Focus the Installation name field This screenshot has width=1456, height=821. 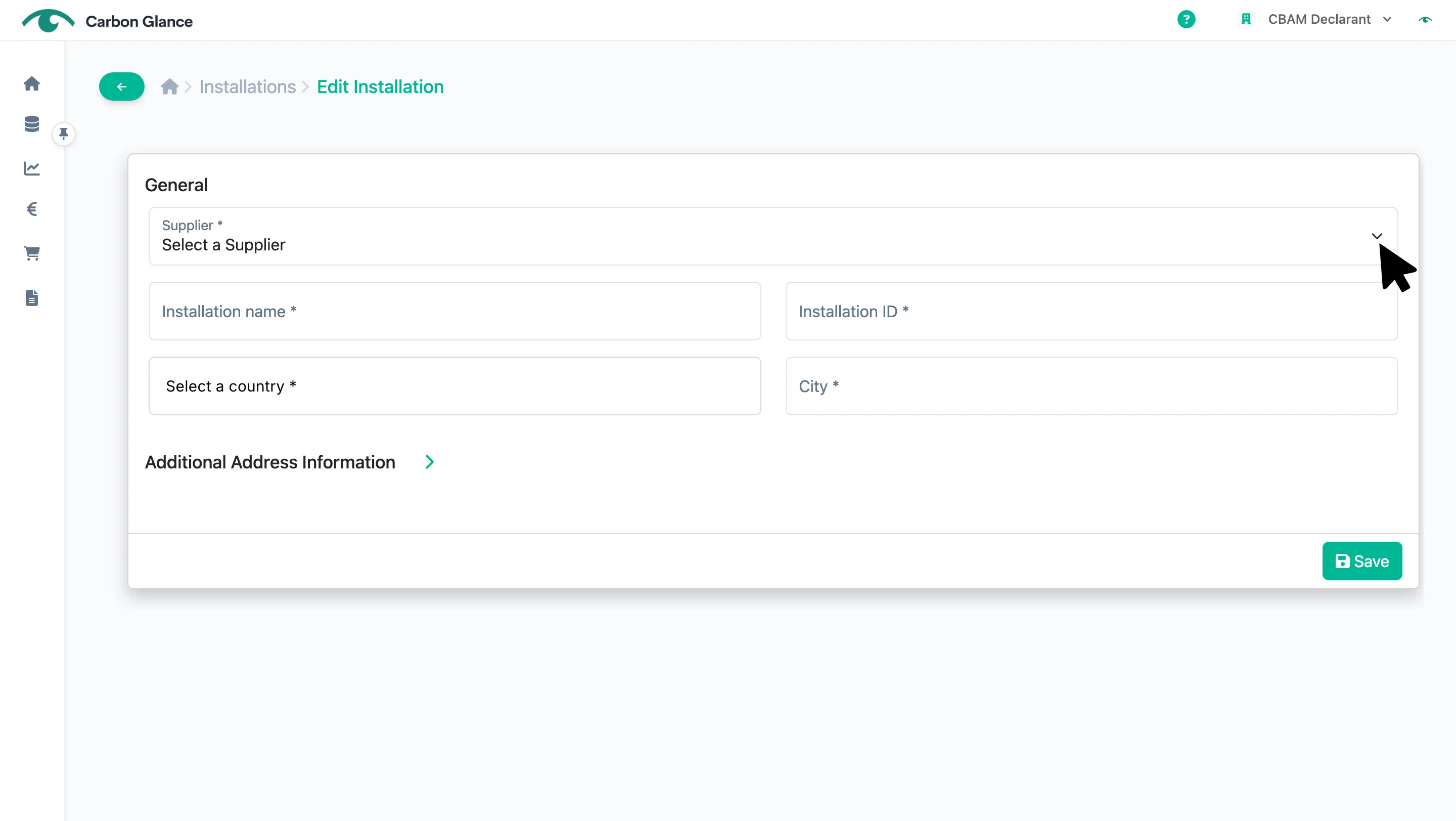click(454, 311)
